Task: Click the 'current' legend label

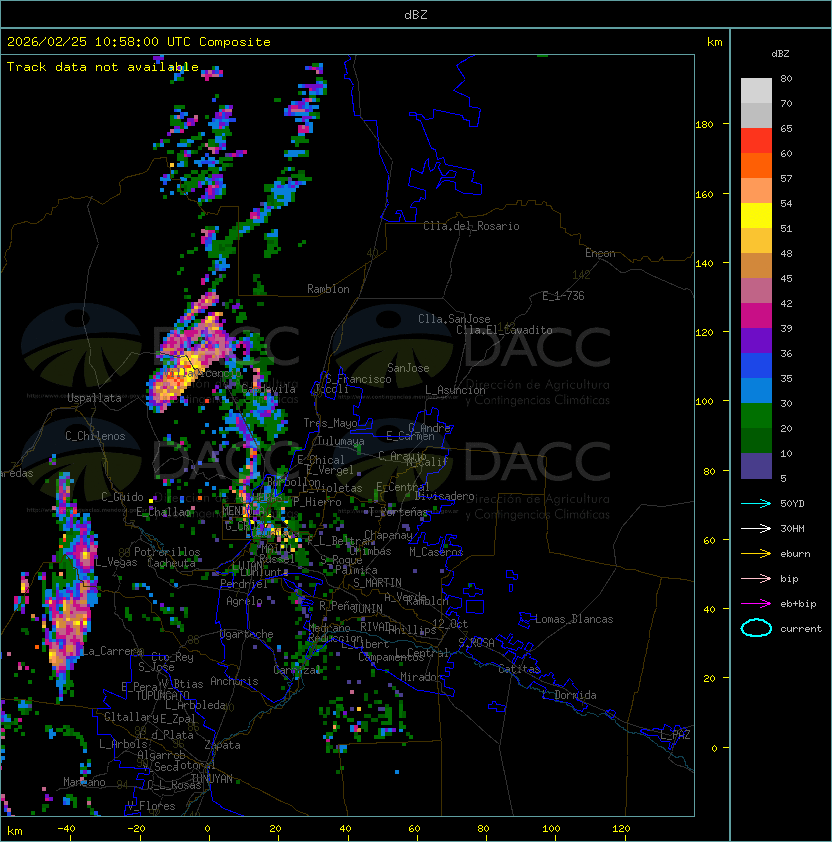Action: click(801, 629)
